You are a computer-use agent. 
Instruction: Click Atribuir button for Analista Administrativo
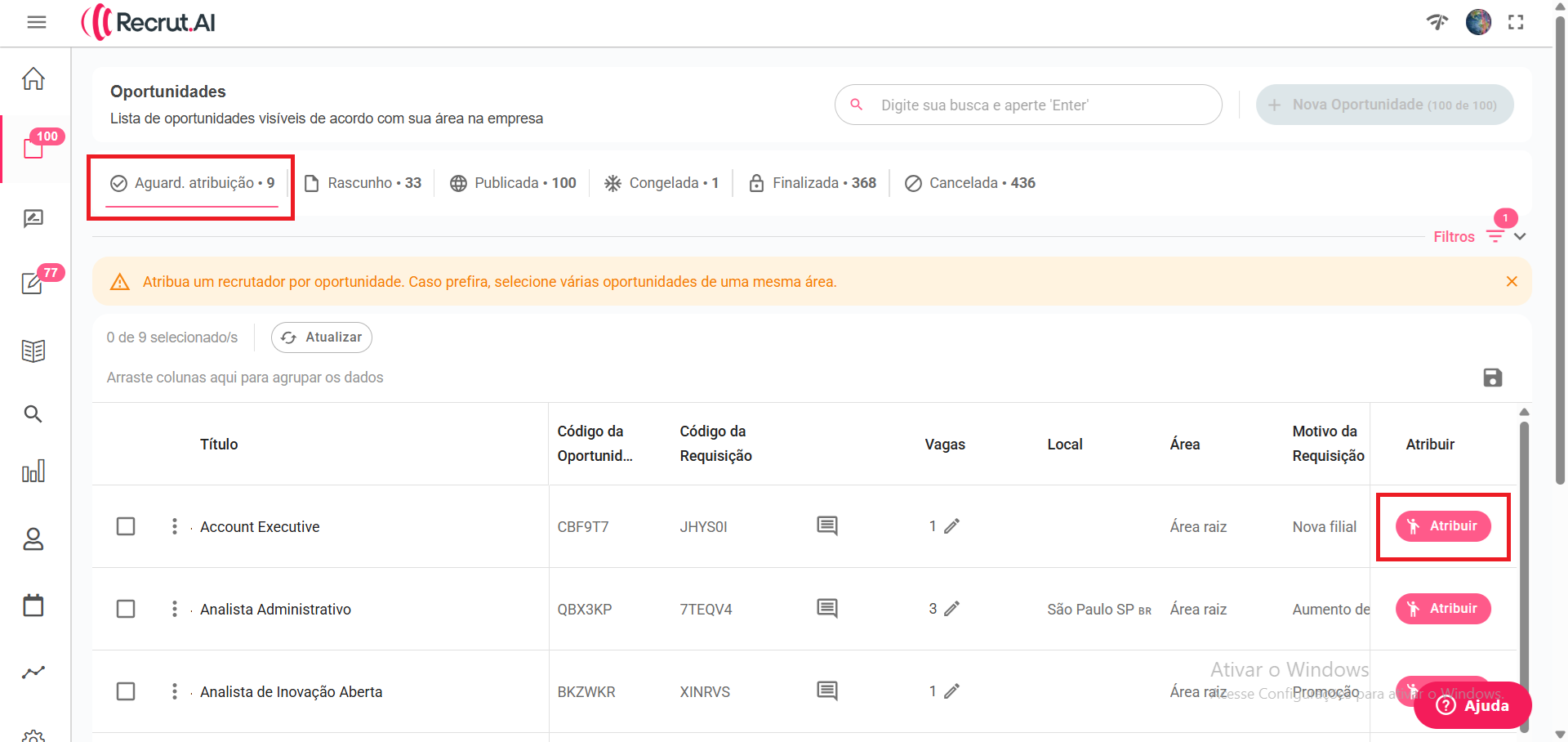(x=1442, y=609)
